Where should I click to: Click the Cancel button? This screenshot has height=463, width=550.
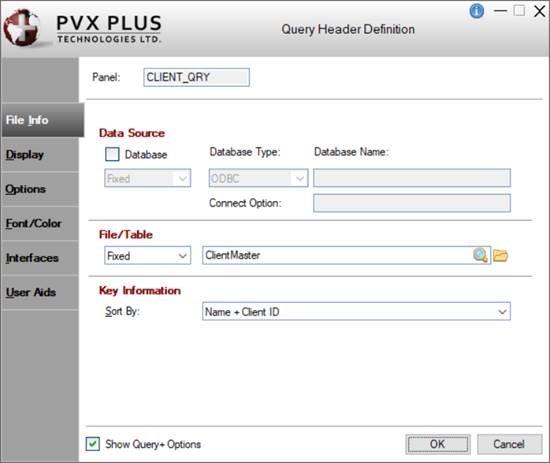[509, 444]
